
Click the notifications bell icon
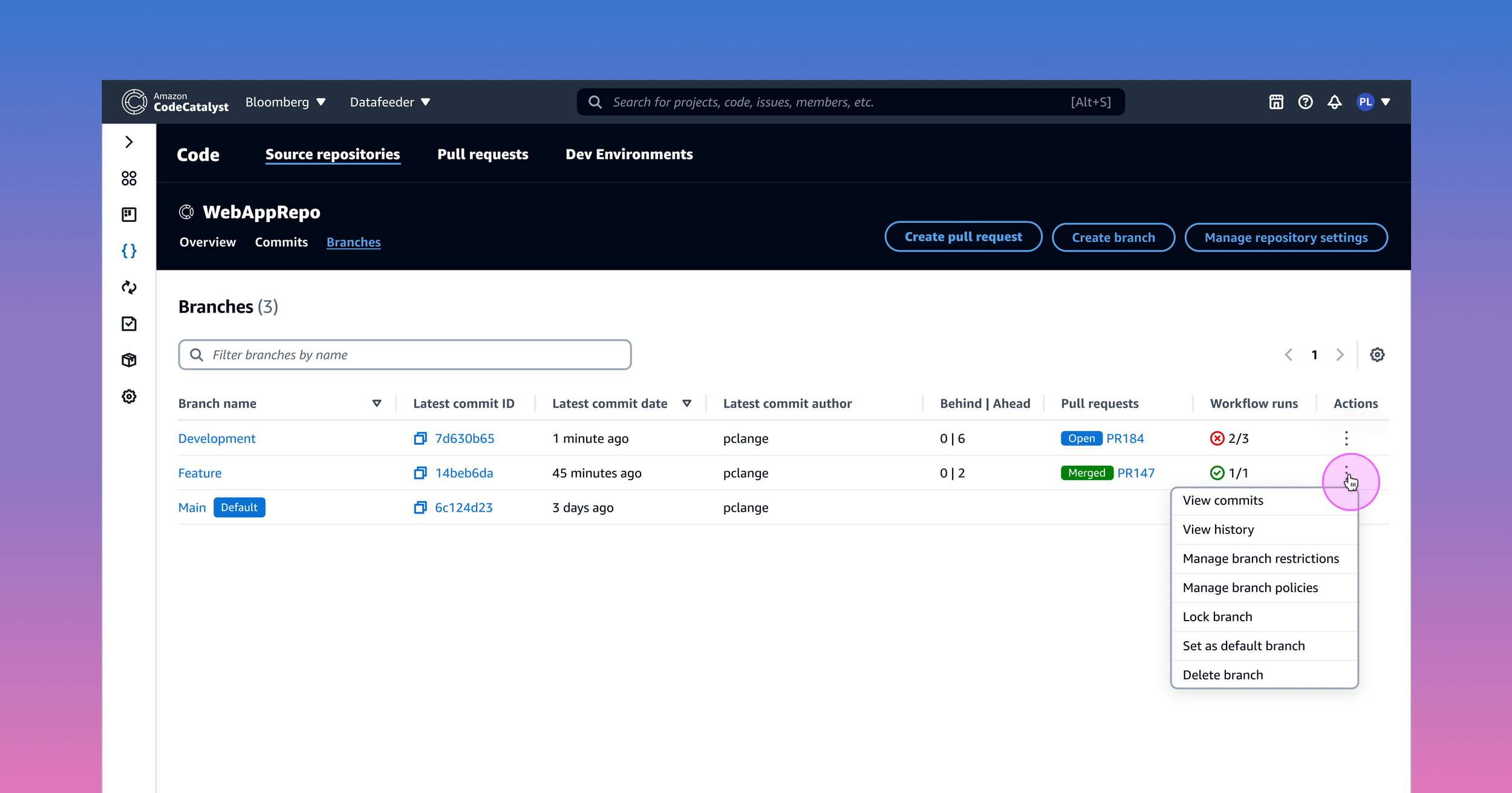tap(1334, 102)
